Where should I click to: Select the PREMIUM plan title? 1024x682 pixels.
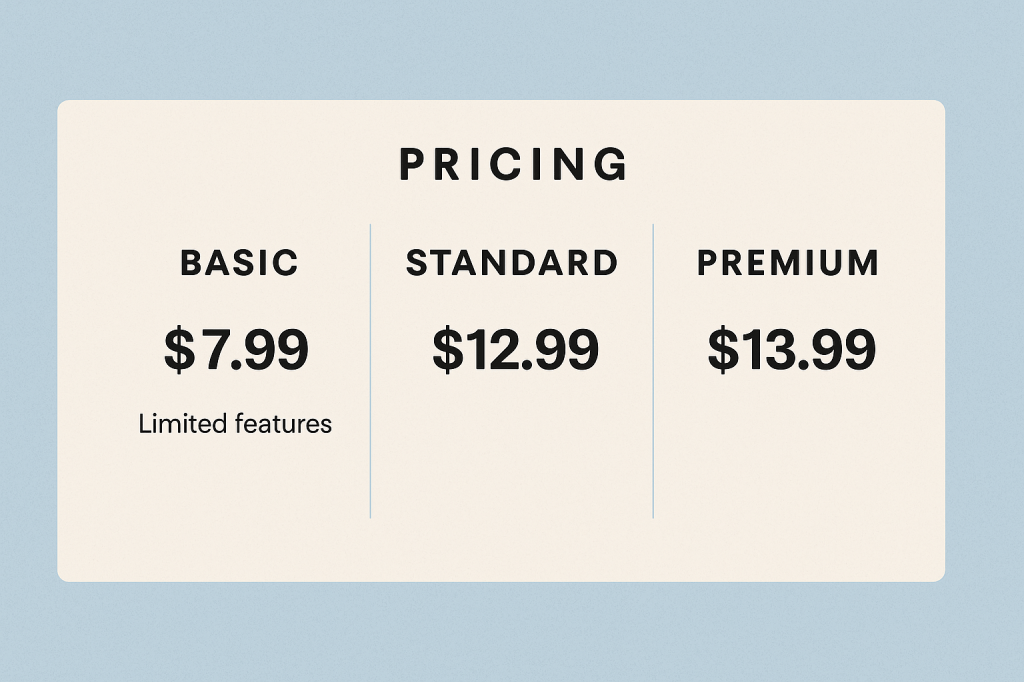pyautogui.click(x=788, y=263)
